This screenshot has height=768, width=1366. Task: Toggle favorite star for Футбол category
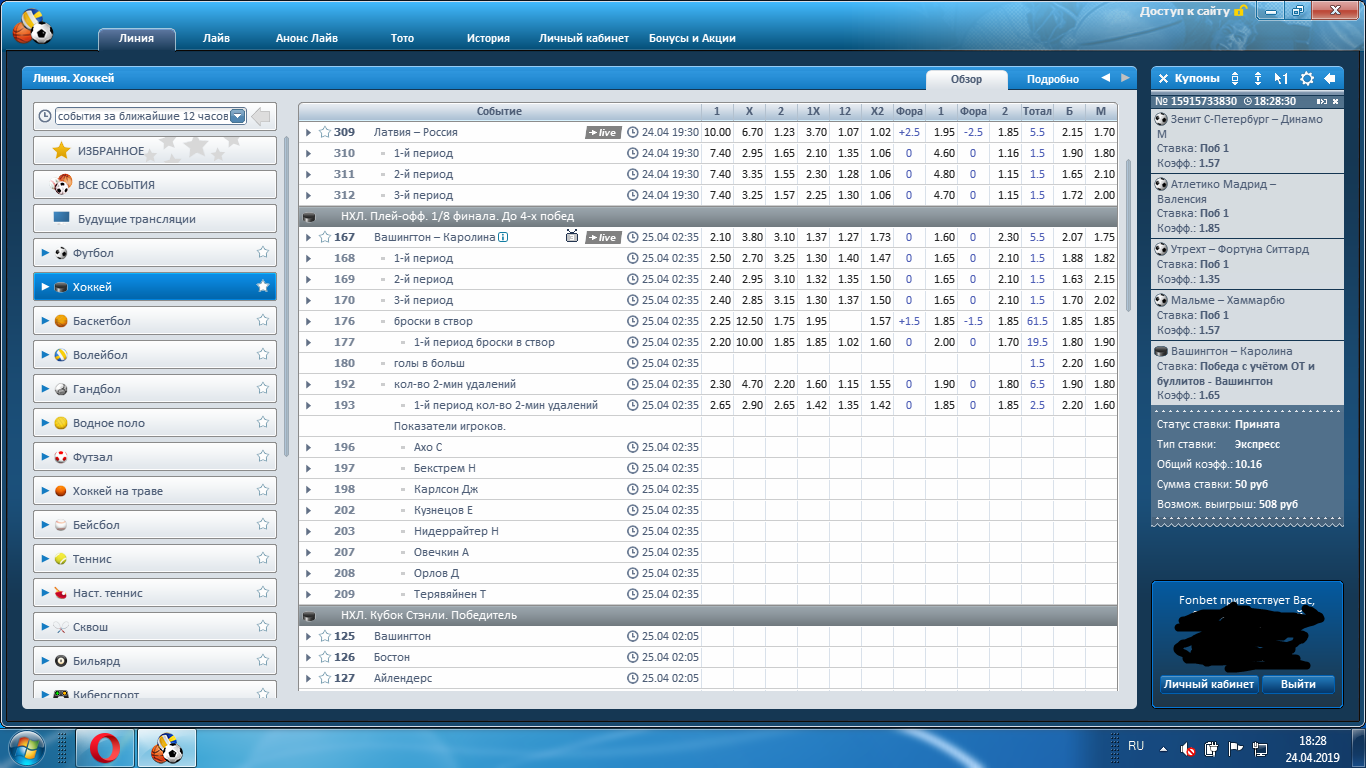click(x=263, y=253)
